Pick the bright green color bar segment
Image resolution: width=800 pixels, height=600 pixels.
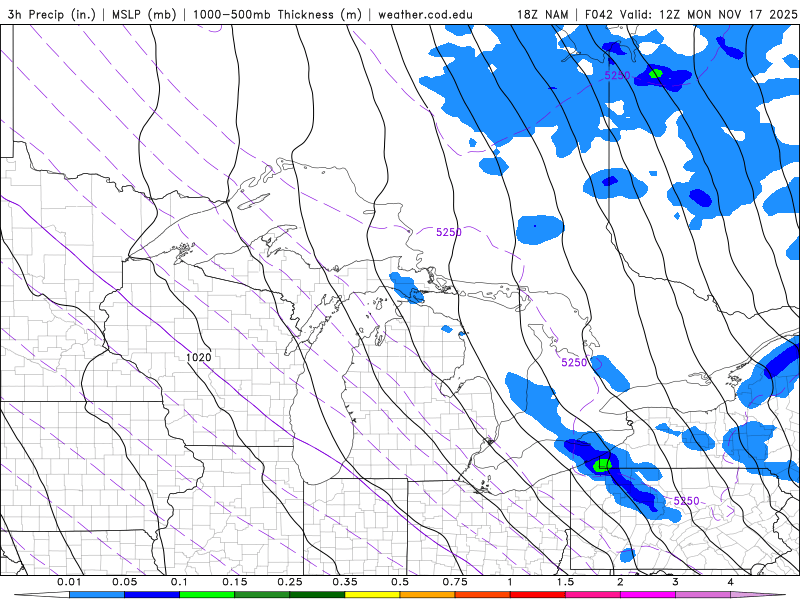[x=207, y=595]
